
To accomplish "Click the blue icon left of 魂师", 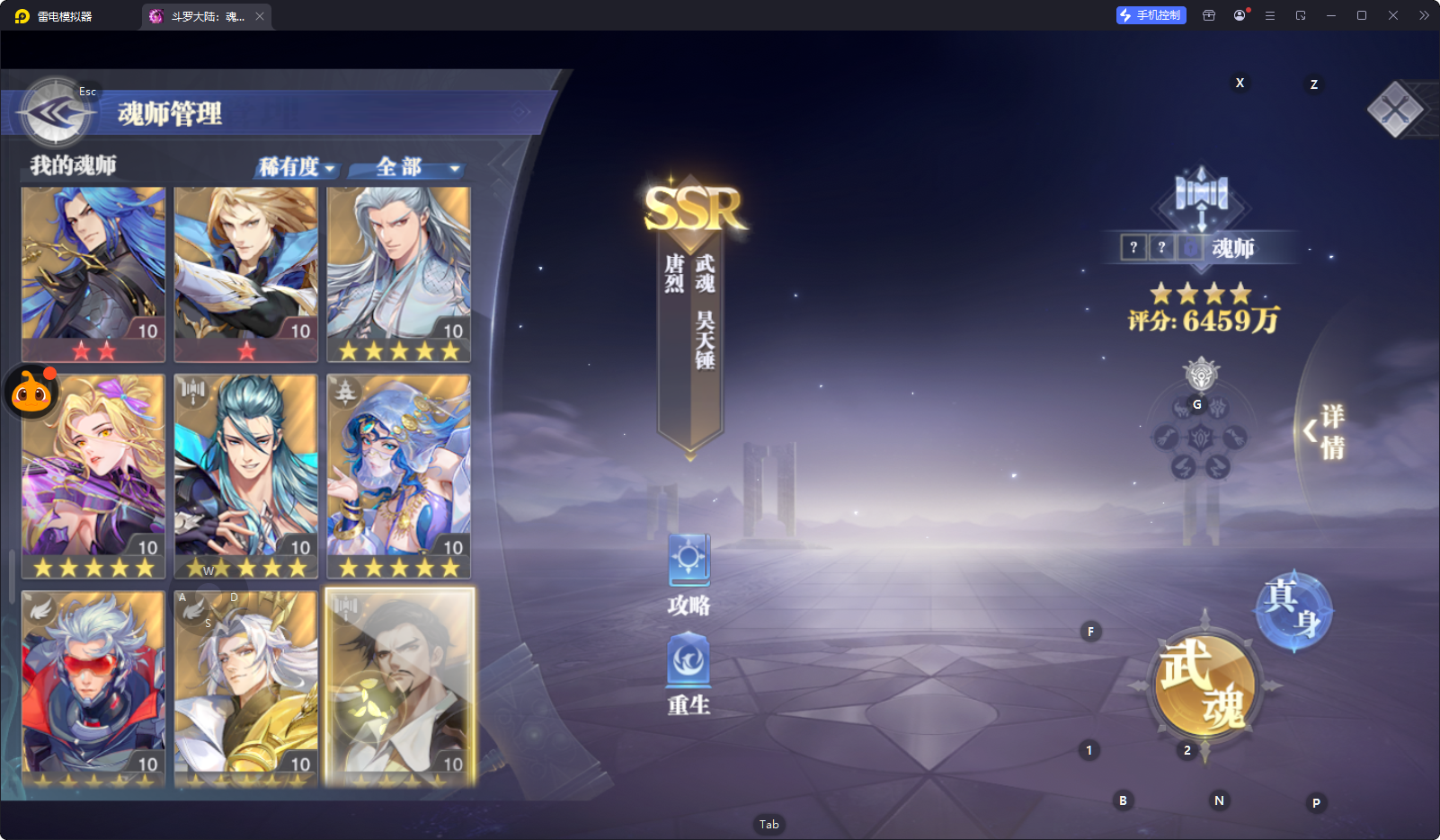I will [x=1190, y=247].
